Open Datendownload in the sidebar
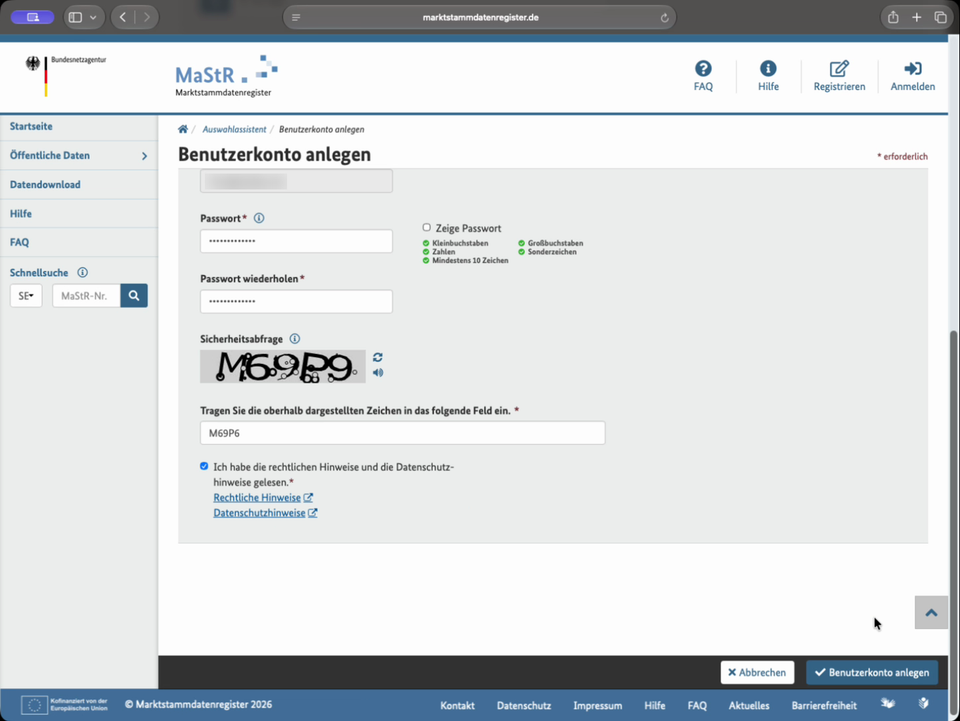The width and height of the screenshot is (960, 721). pyautogui.click(x=45, y=184)
